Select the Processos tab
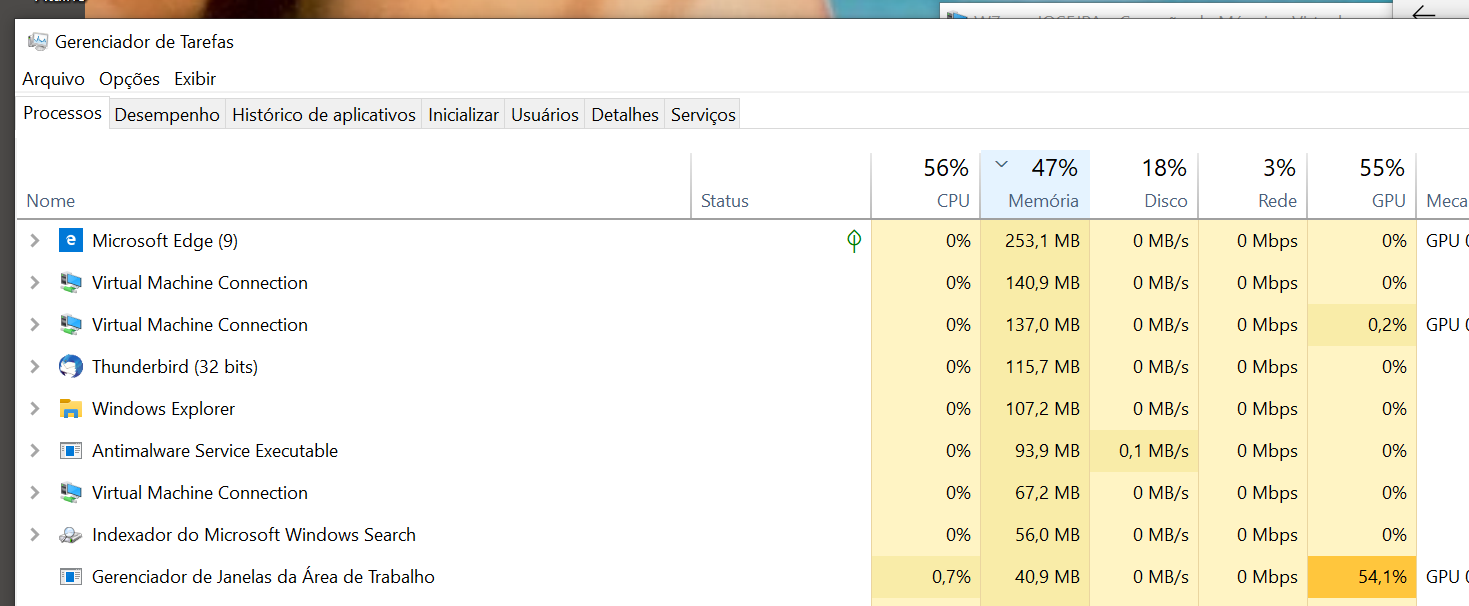Screen dimensions: 1469x606 point(63,113)
